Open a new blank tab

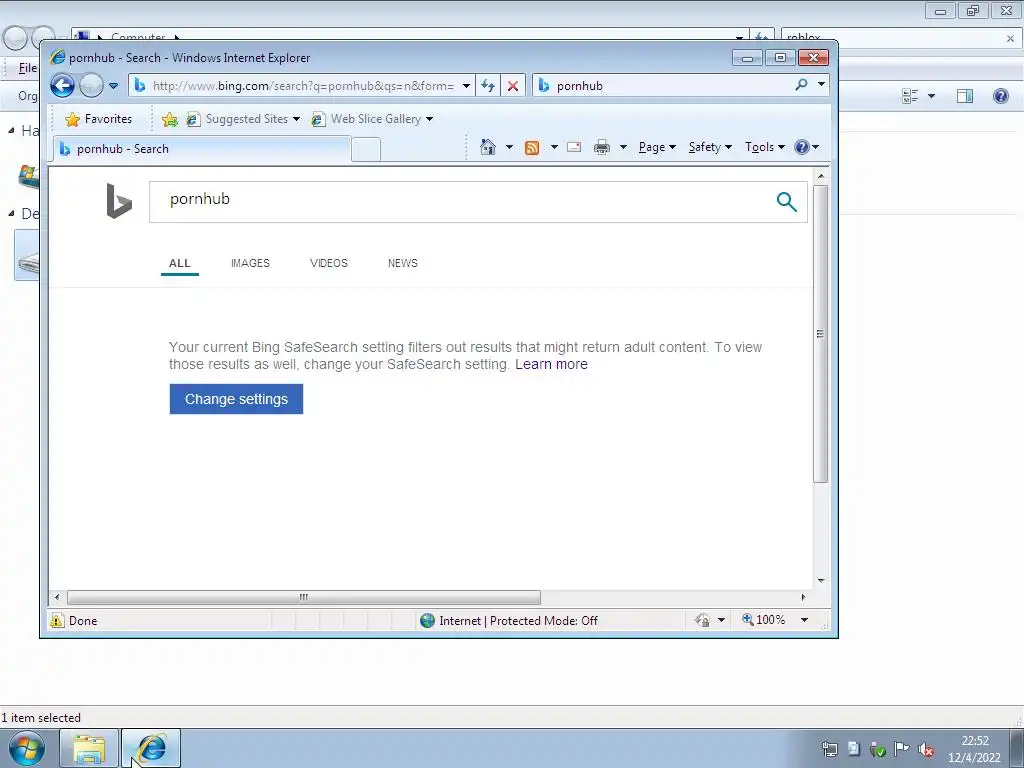pyautogui.click(x=366, y=150)
